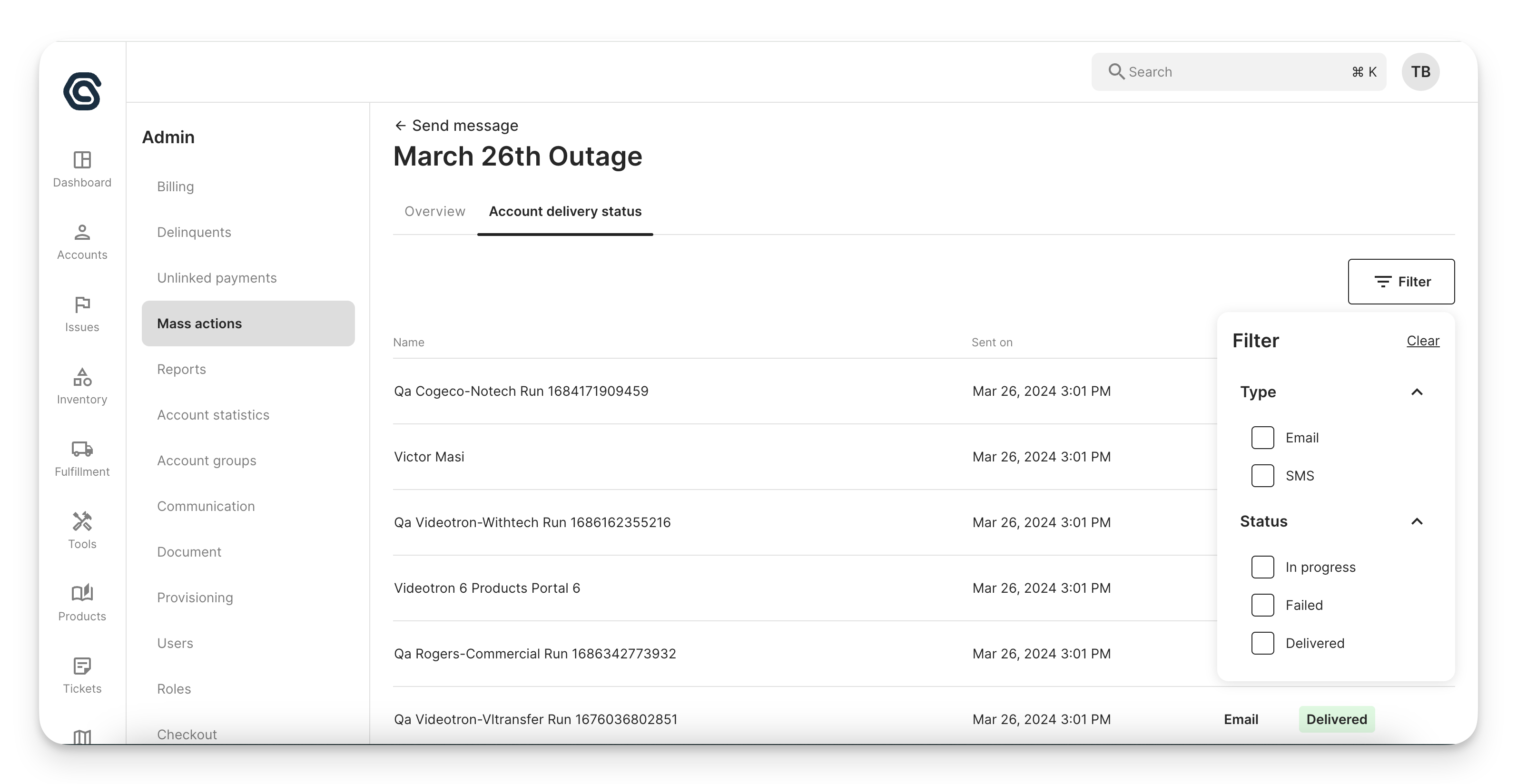1517x784 pixels.
Task: Open Inventory shapes icon
Action: [x=82, y=377]
